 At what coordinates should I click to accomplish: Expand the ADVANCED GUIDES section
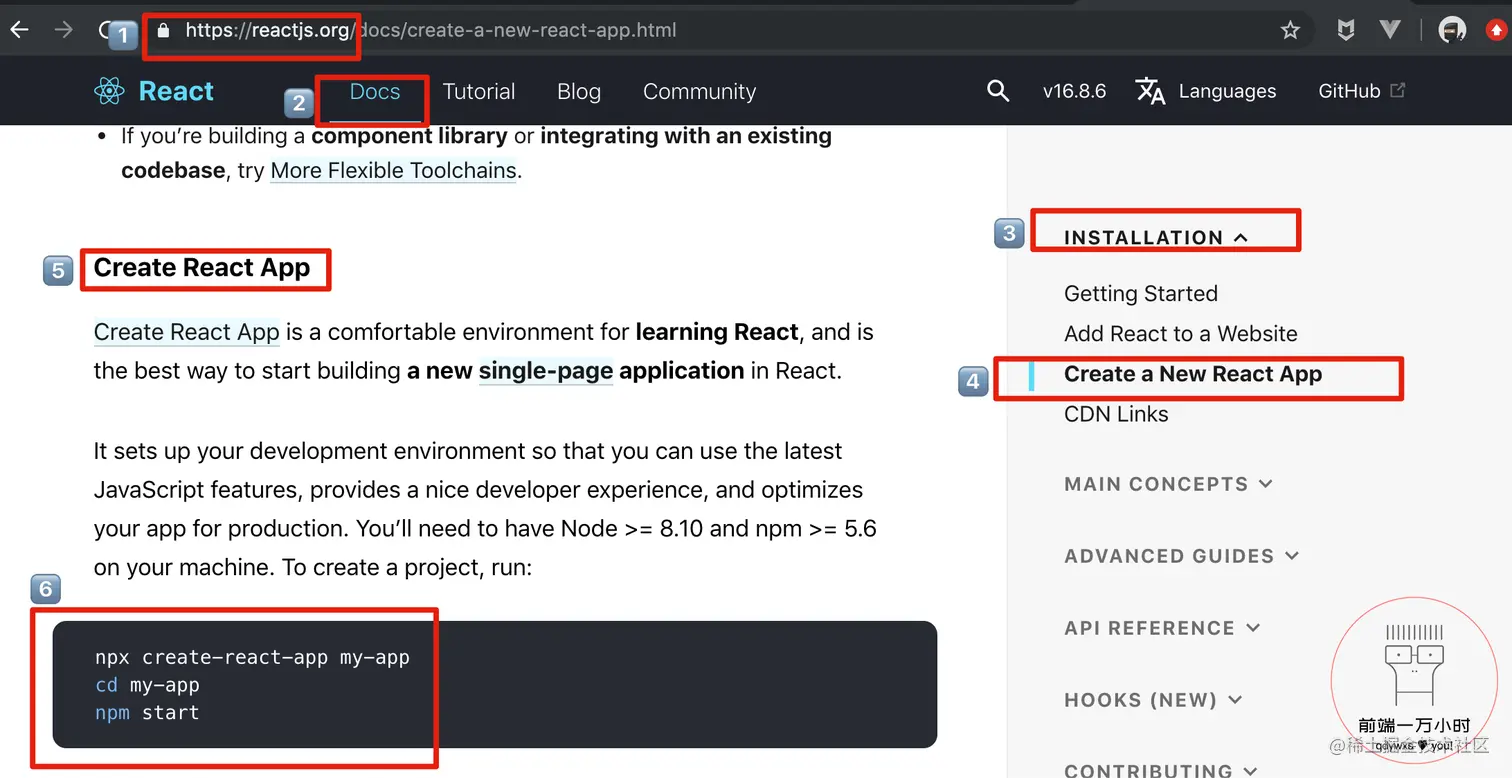click(x=1181, y=556)
